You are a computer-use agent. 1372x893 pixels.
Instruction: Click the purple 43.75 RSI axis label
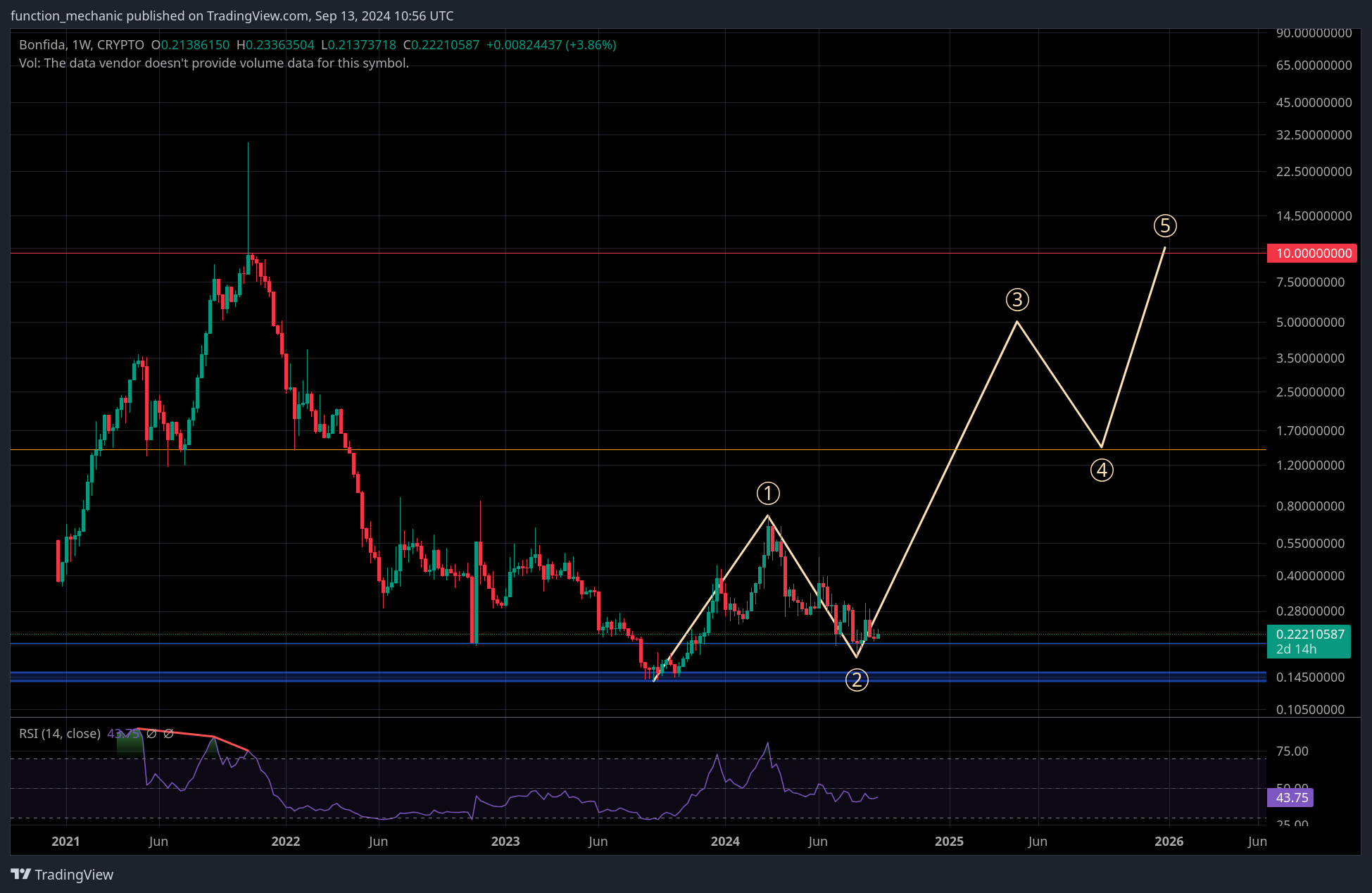tap(1290, 798)
